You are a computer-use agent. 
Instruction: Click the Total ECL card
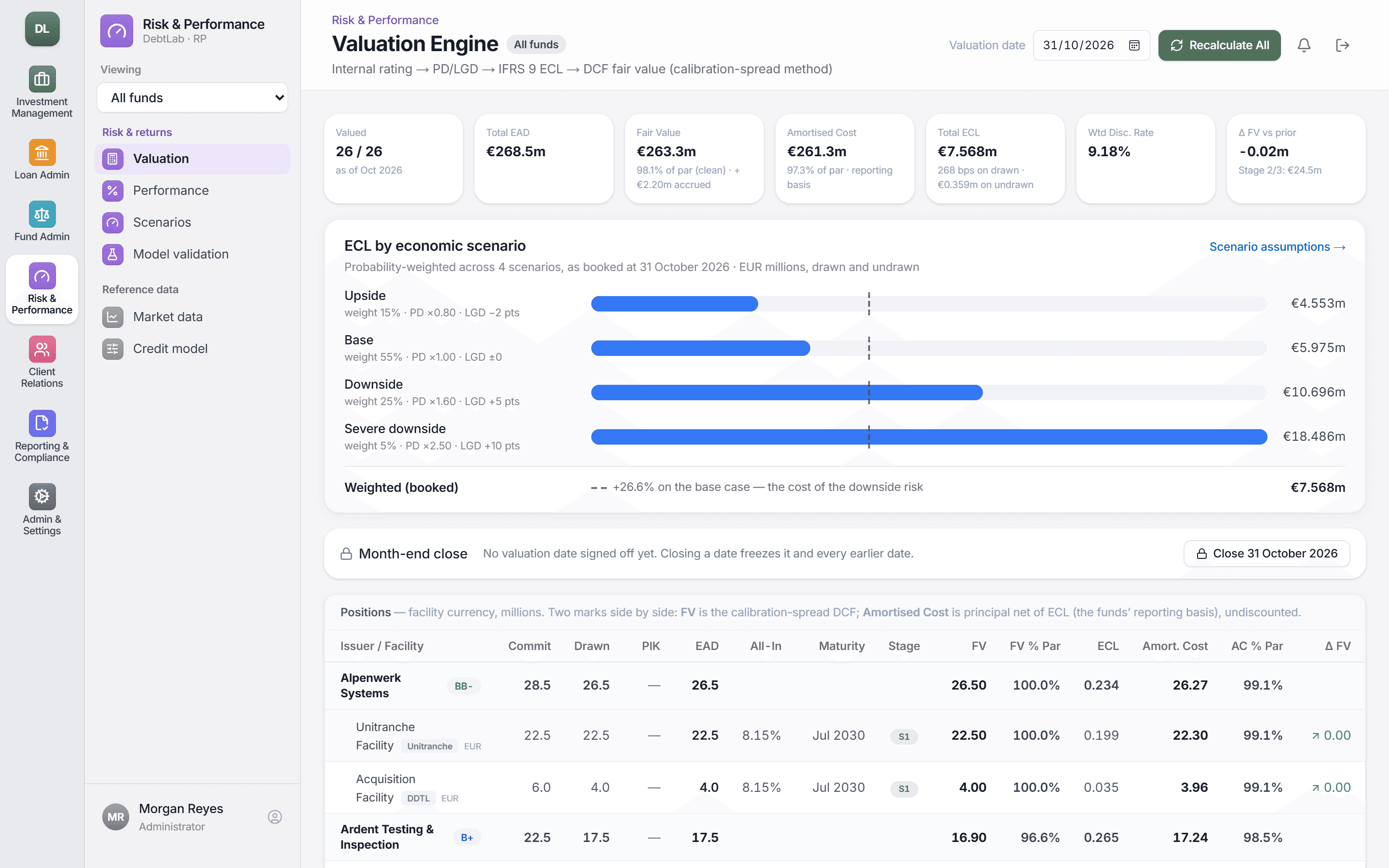click(994, 159)
